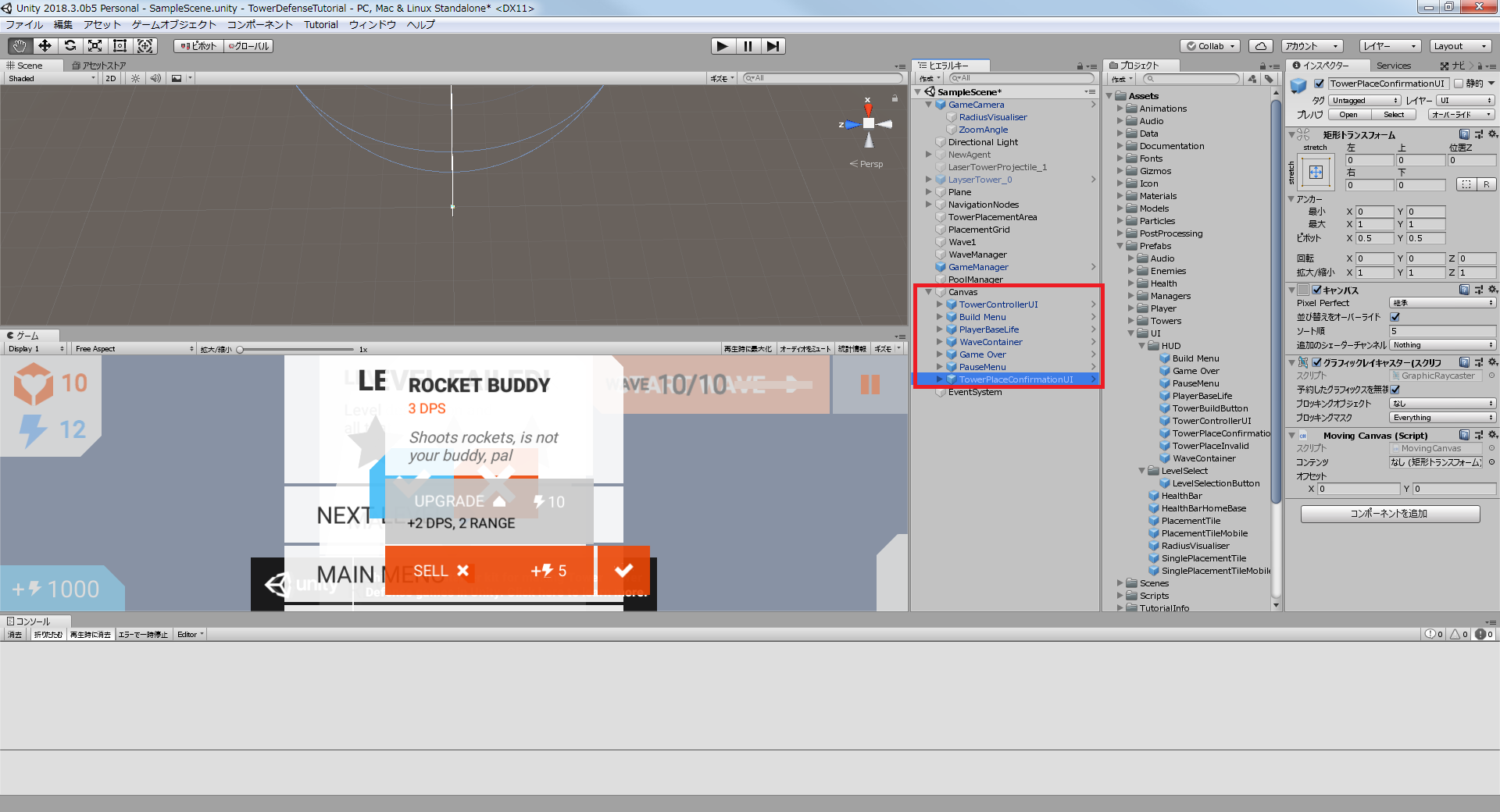Open the Tutorial menu
The image size is (1500, 812).
click(321, 24)
